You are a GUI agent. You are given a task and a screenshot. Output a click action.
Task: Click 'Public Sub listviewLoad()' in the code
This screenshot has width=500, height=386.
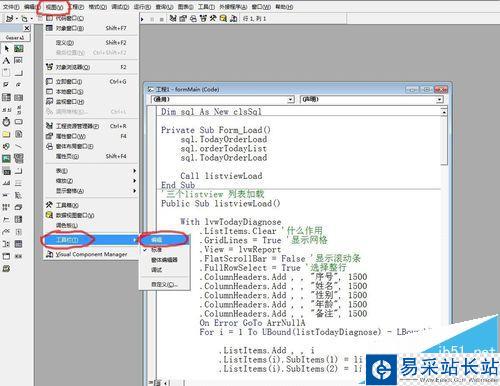pos(220,203)
